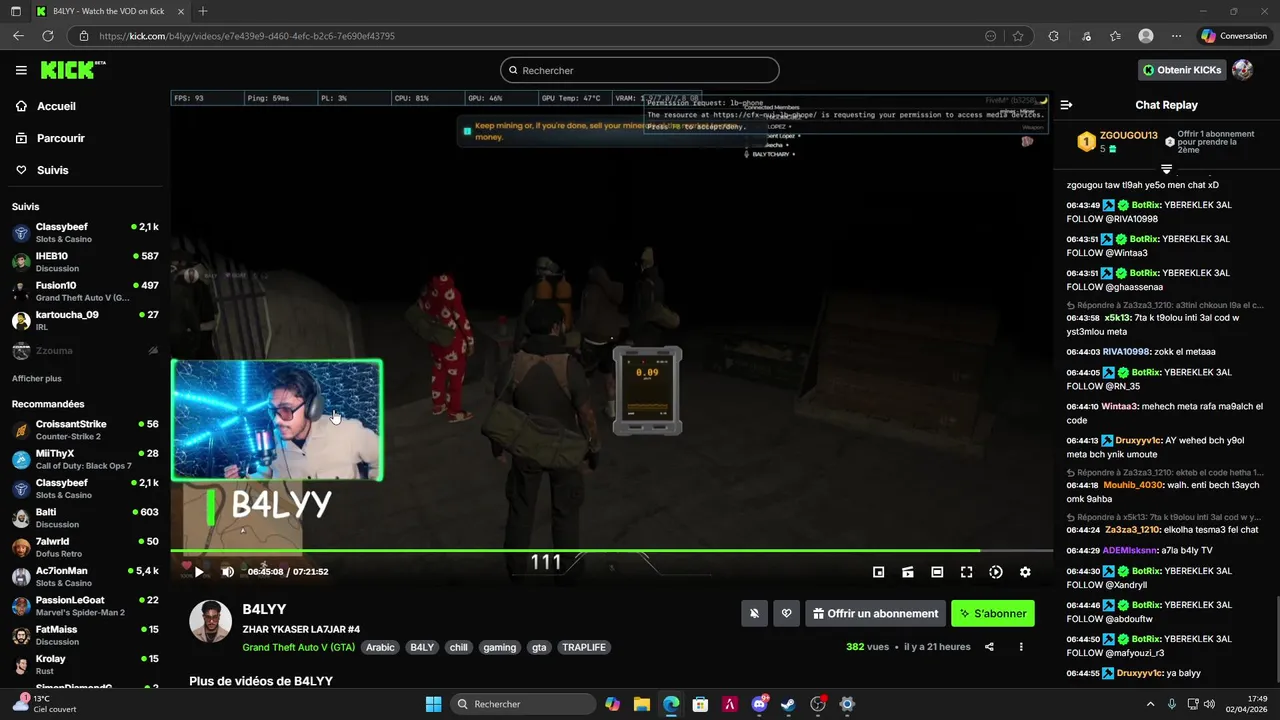Open Copilot Conversation button
Image resolution: width=1280 pixels, height=720 pixels.
point(1235,36)
